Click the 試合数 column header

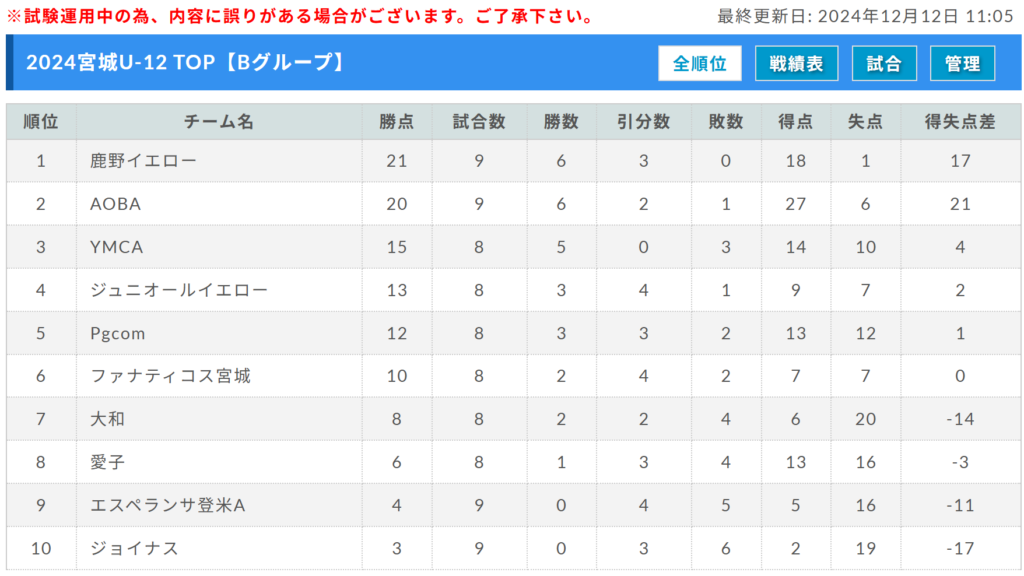[x=479, y=122]
